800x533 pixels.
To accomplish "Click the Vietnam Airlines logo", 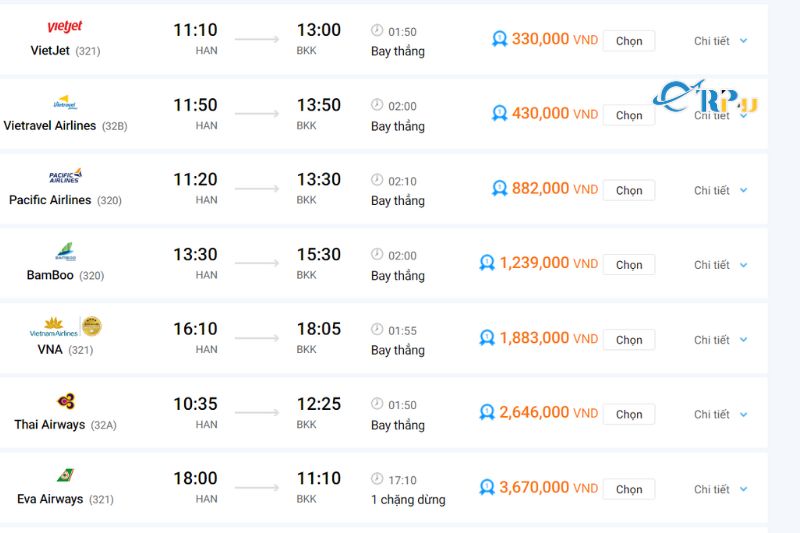I will tap(54, 326).
